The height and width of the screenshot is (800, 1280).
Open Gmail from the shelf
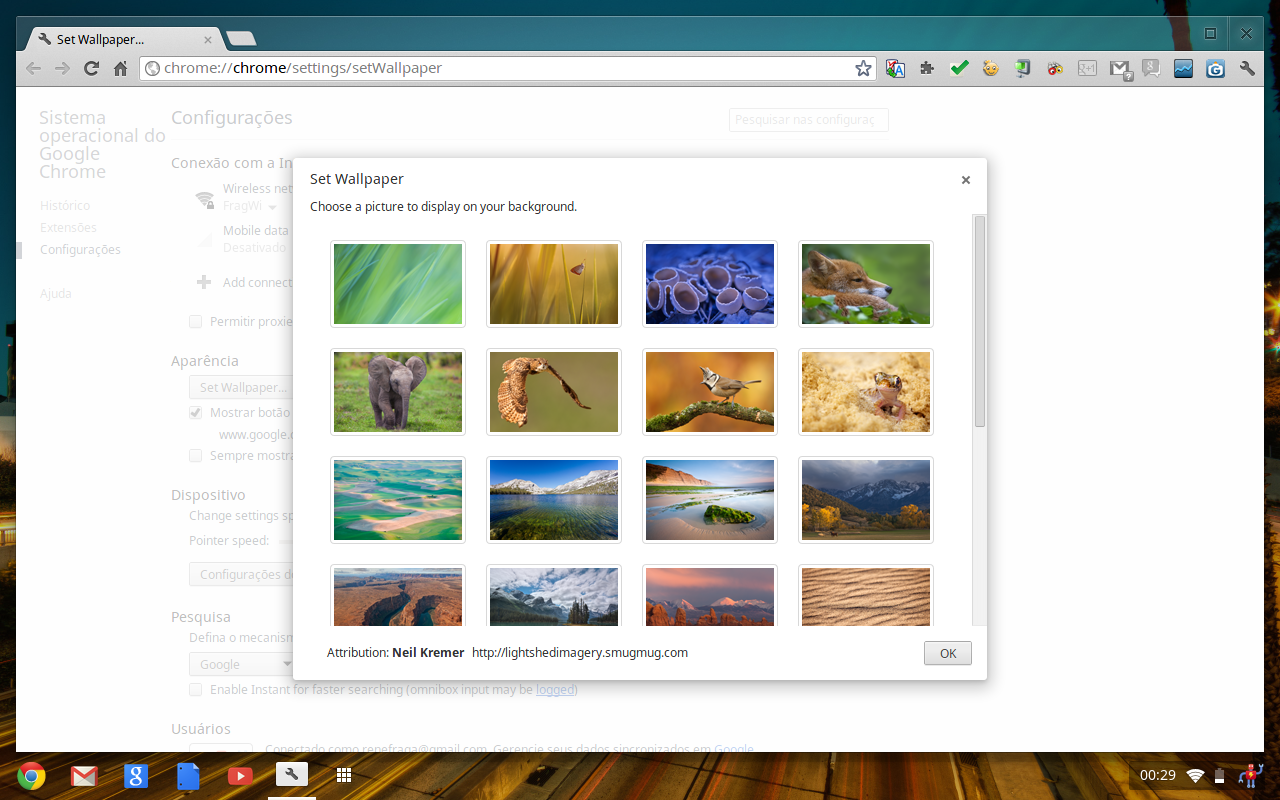coord(83,775)
